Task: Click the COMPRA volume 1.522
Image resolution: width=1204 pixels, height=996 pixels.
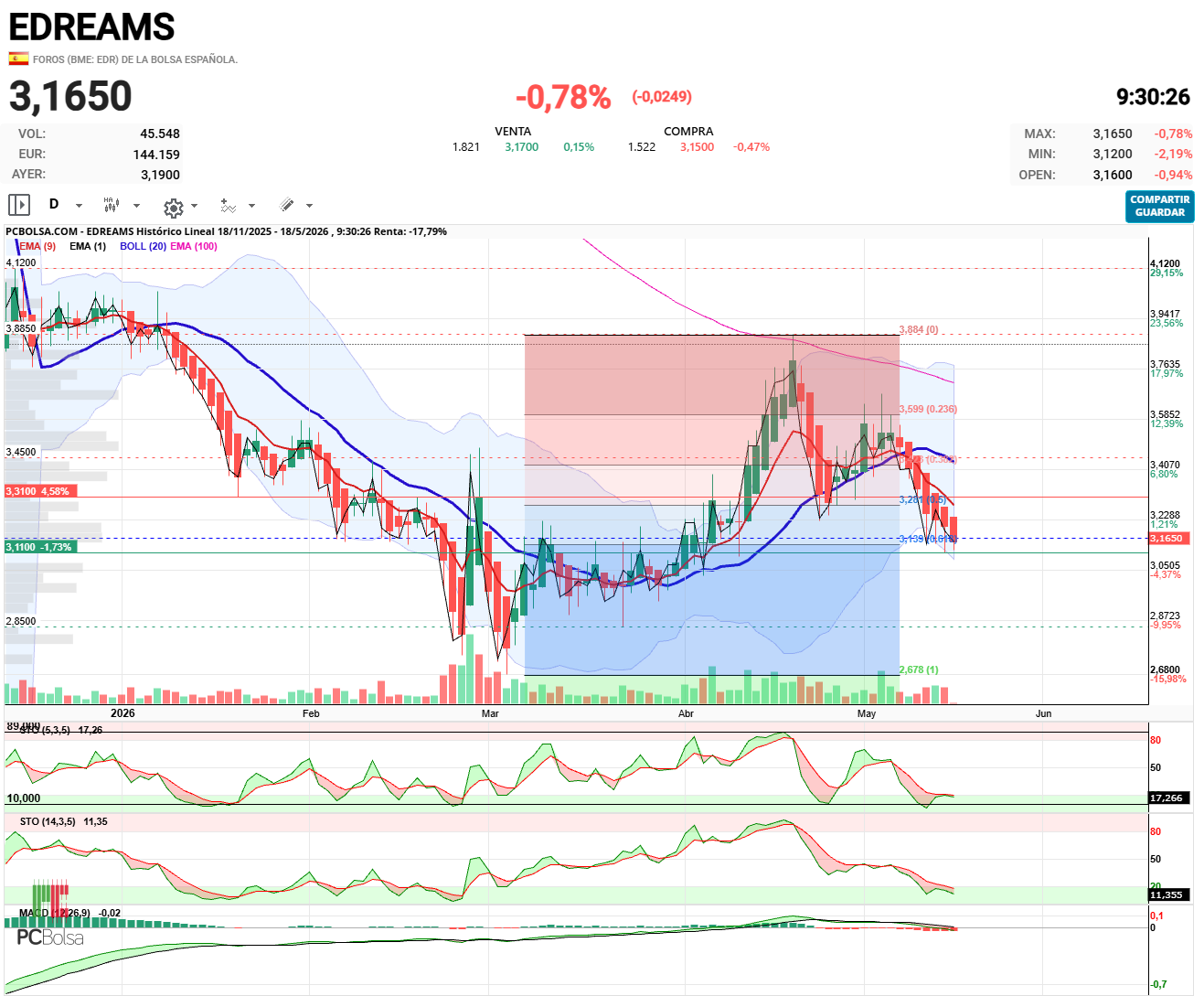Action: pos(642,147)
